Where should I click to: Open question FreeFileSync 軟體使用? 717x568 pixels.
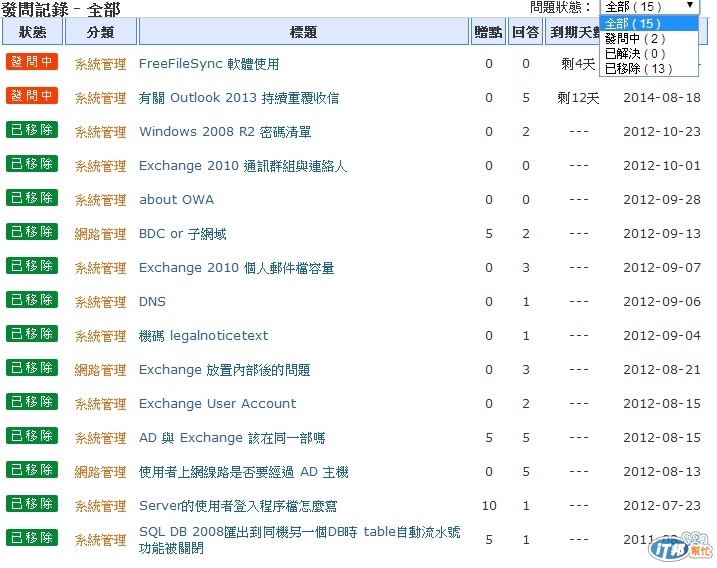coord(209,64)
